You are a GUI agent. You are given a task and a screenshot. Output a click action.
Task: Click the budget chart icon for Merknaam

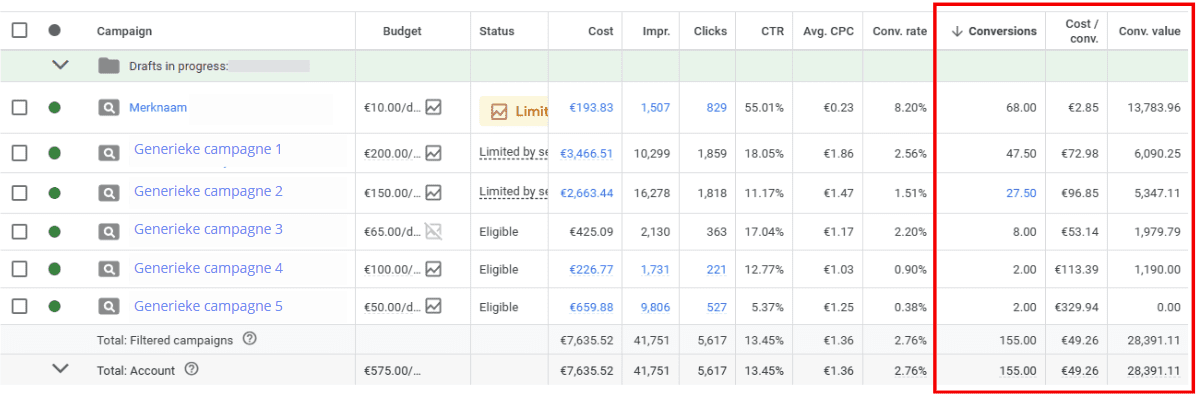pyautogui.click(x=434, y=108)
